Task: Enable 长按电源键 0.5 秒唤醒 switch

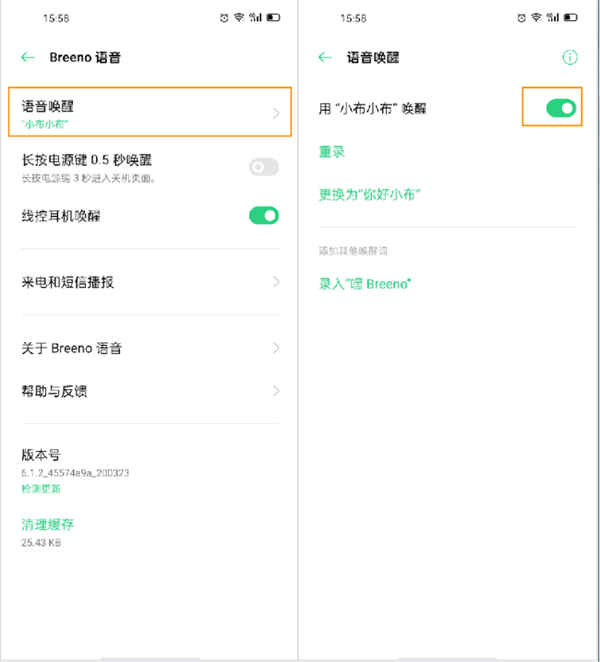Action: click(x=264, y=167)
